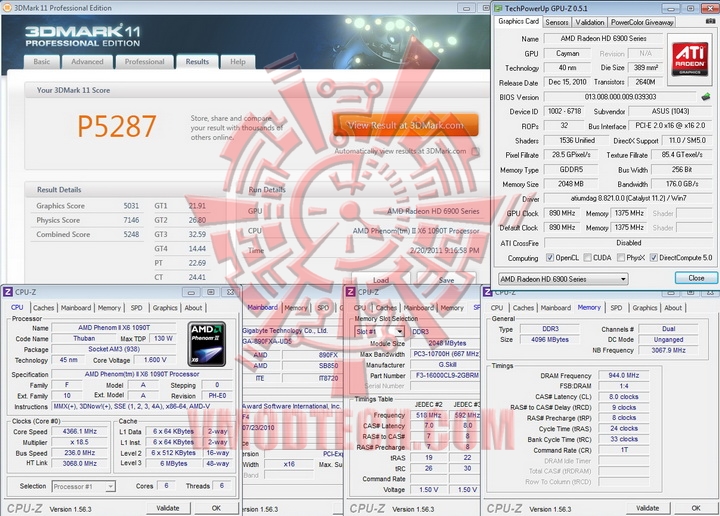Open the Processor #1 selection dropdown

point(84,487)
